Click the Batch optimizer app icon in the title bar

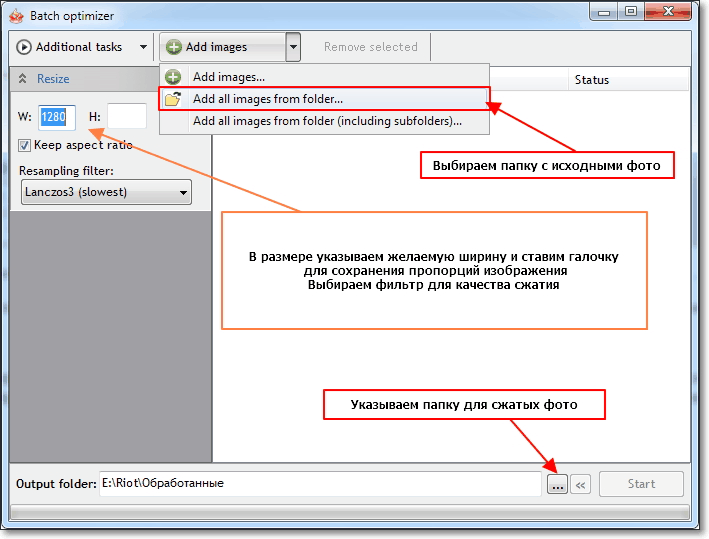tap(16, 16)
